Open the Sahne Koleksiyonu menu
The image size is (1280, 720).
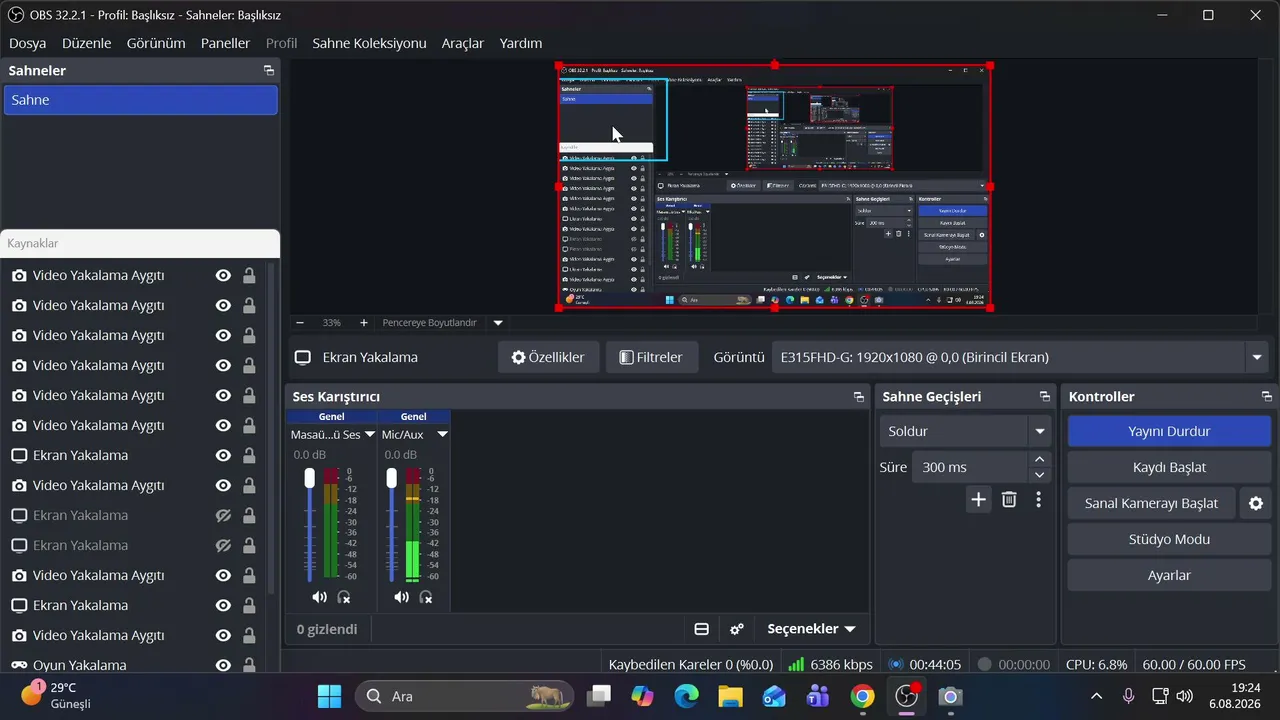coord(369,43)
